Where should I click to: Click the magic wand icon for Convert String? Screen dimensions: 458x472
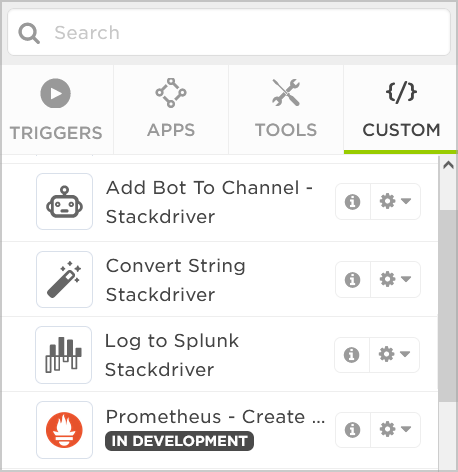[x=64, y=279]
